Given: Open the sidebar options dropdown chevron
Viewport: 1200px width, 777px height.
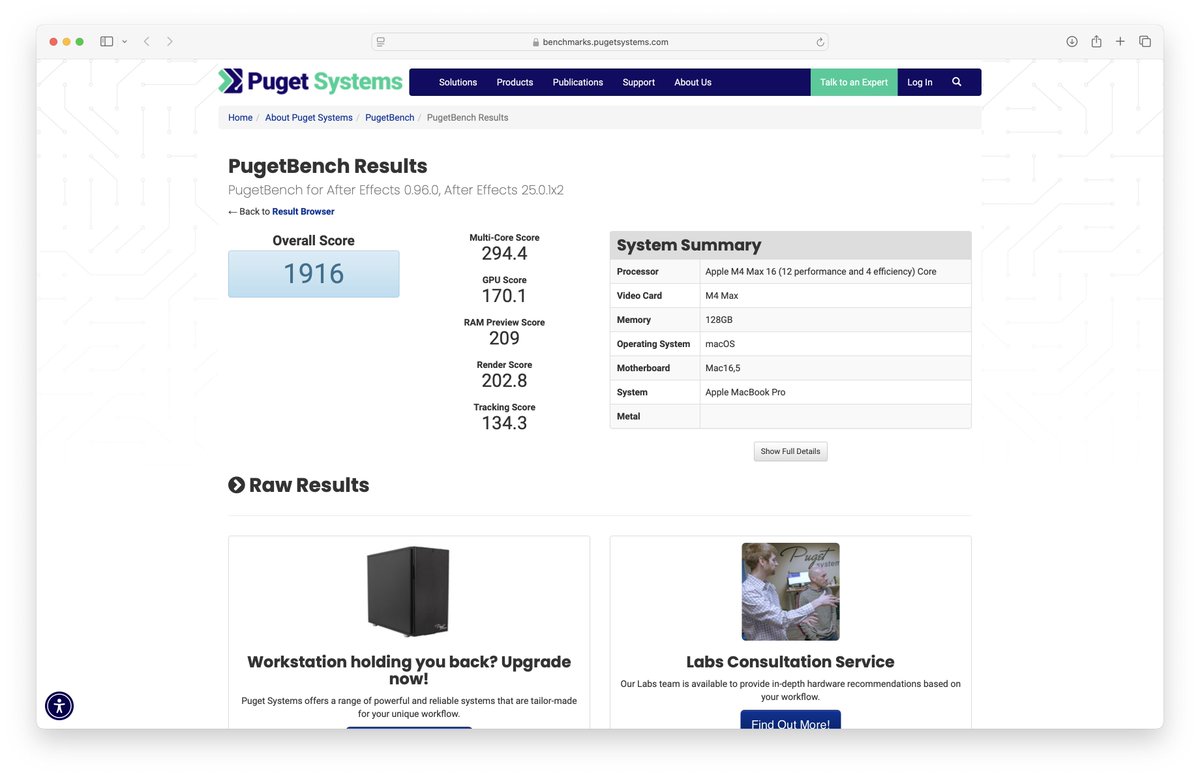Looking at the screenshot, I should click(x=124, y=42).
